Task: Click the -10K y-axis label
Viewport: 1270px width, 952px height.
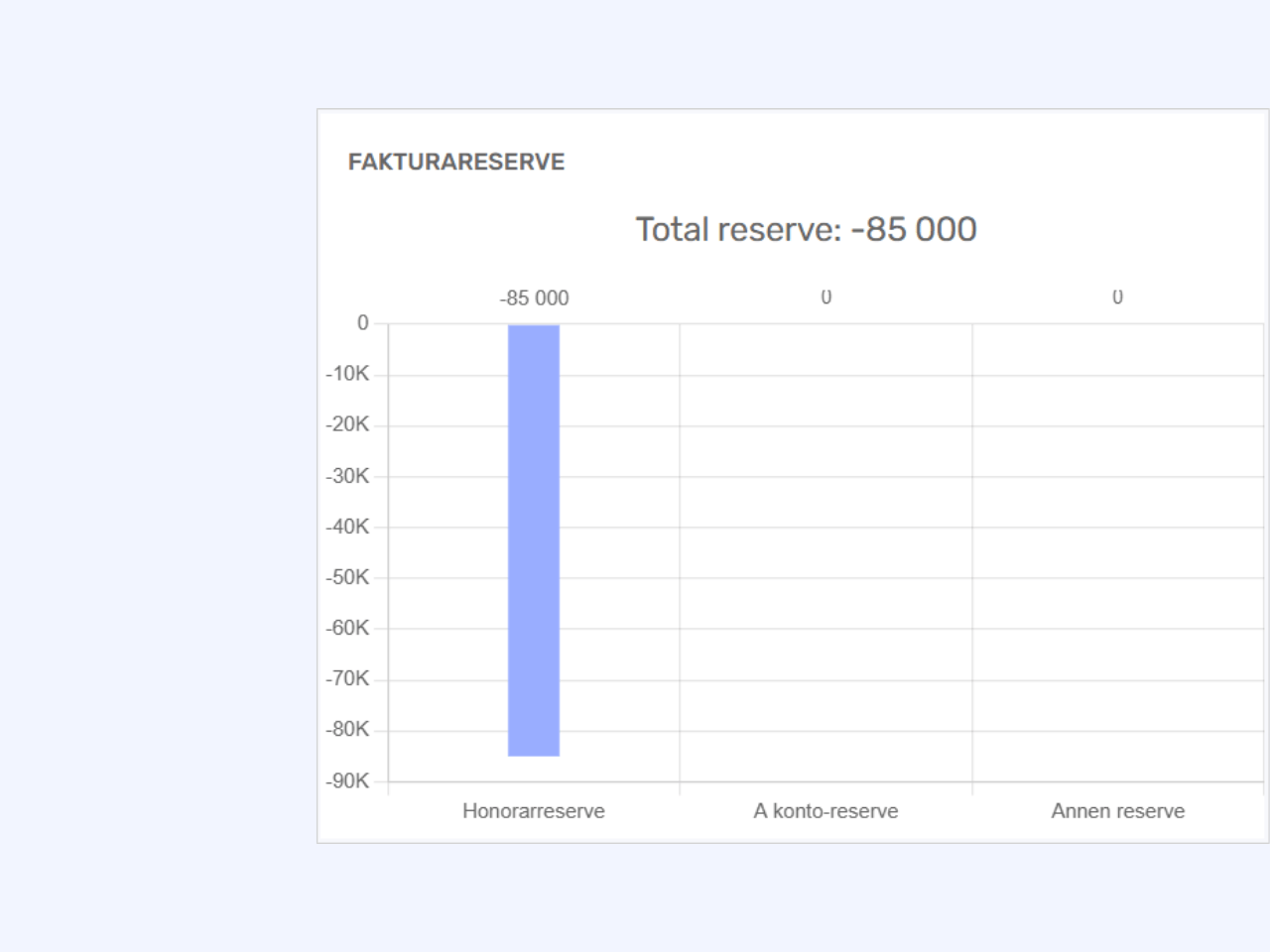Action: (x=347, y=374)
